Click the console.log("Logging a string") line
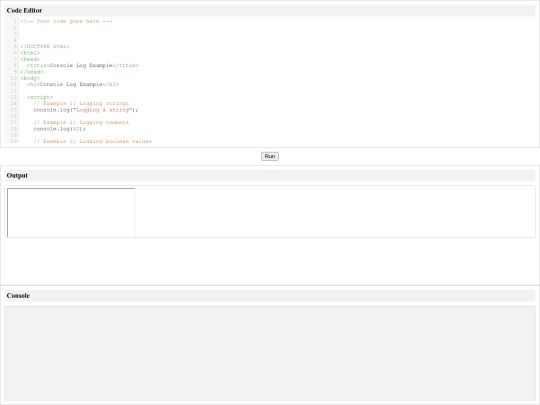This screenshot has height=405, width=540. pos(86,110)
